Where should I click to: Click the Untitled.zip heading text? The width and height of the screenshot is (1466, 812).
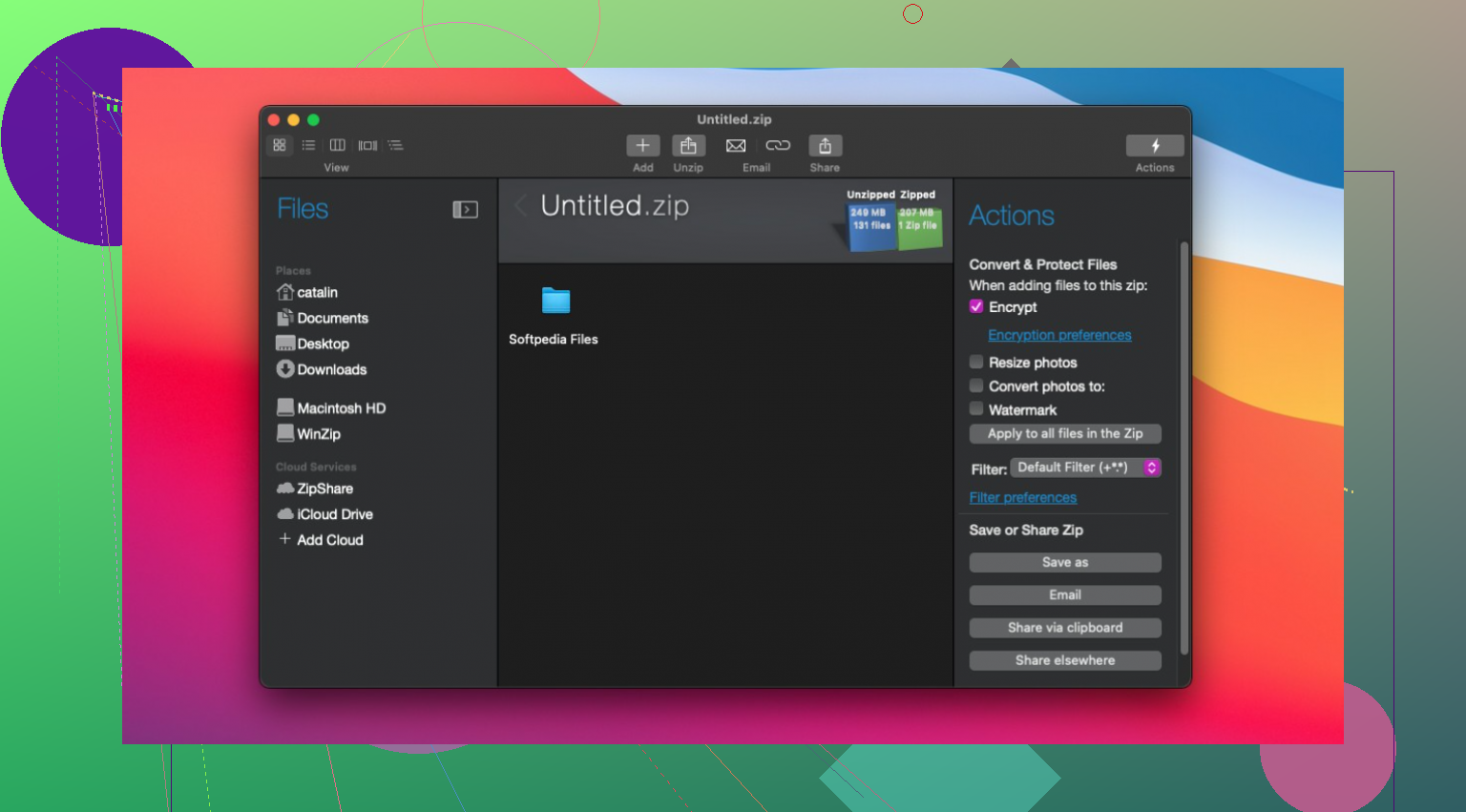(x=615, y=205)
